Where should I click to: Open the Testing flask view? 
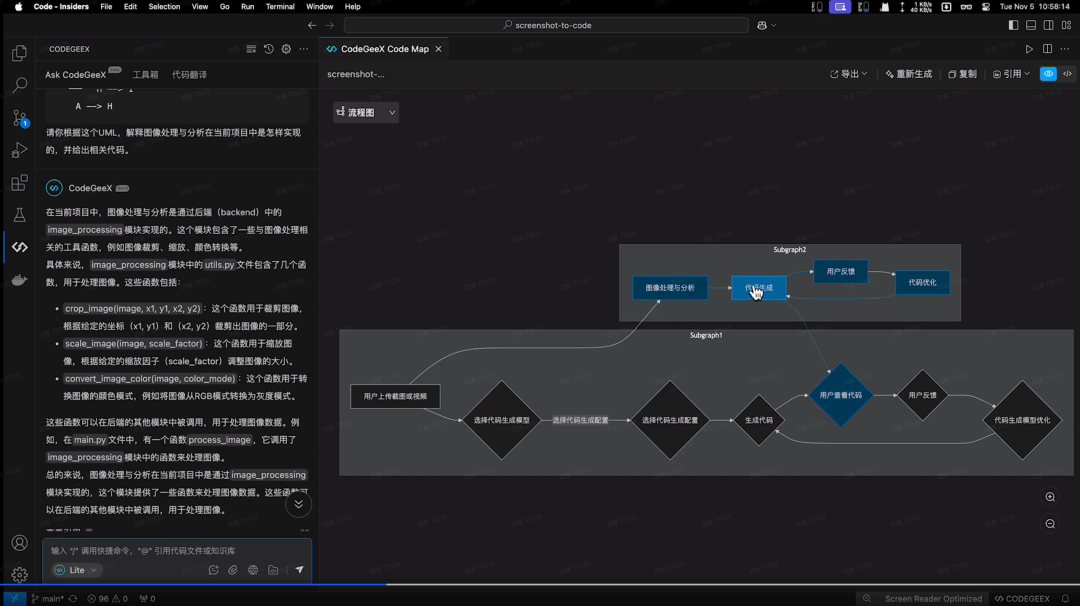(x=19, y=215)
